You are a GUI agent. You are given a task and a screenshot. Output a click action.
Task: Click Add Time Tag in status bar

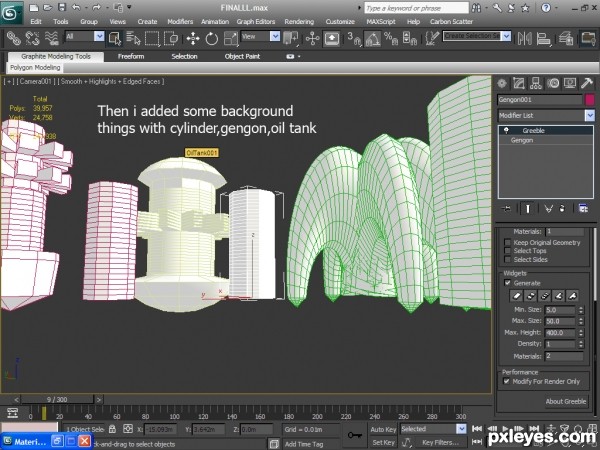(304, 444)
